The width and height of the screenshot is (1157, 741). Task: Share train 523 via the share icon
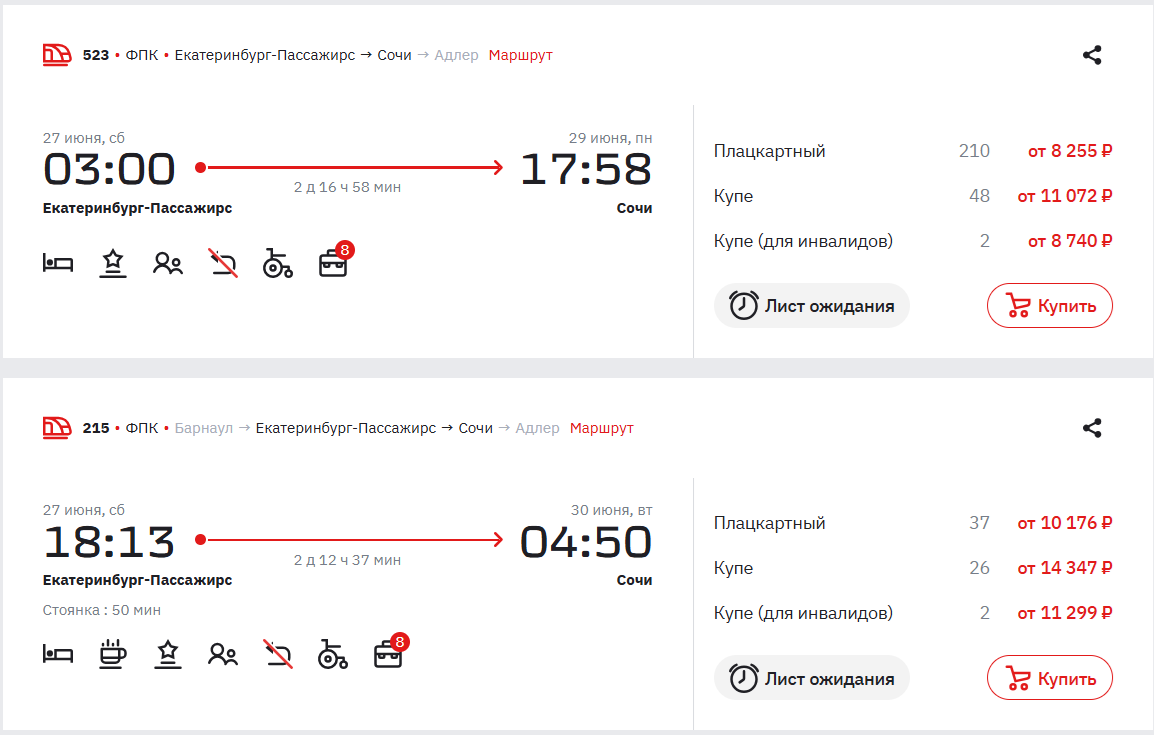coord(1092,56)
